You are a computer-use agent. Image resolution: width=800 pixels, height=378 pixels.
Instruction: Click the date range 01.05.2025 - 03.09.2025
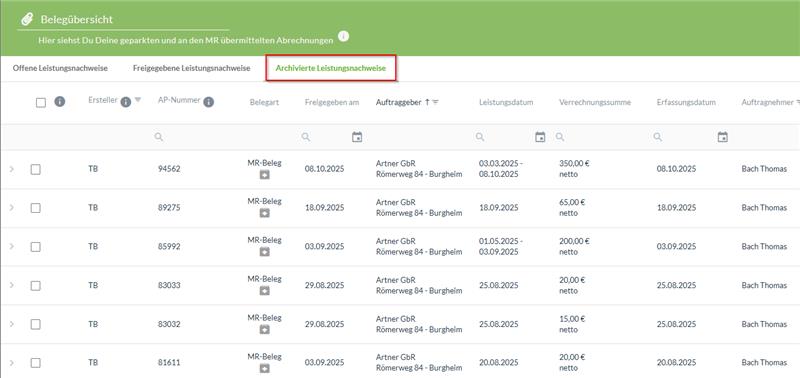(x=501, y=246)
